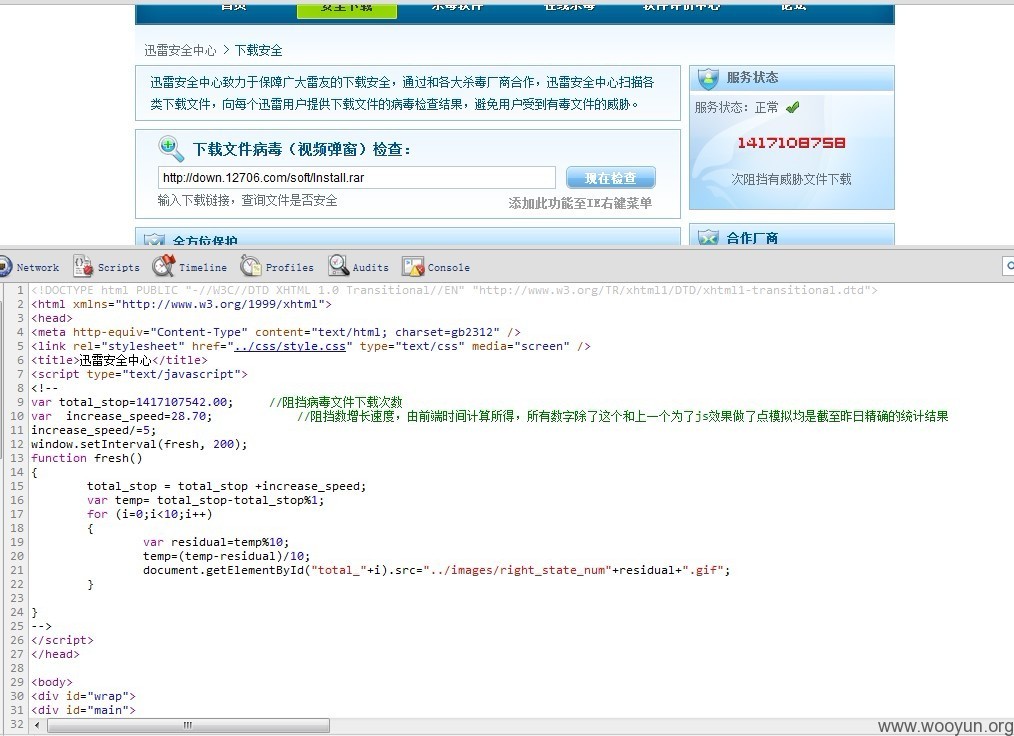Click the //阻挡病毒文件下载次数 comment
The height and width of the screenshot is (736, 1014).
tap(336, 402)
